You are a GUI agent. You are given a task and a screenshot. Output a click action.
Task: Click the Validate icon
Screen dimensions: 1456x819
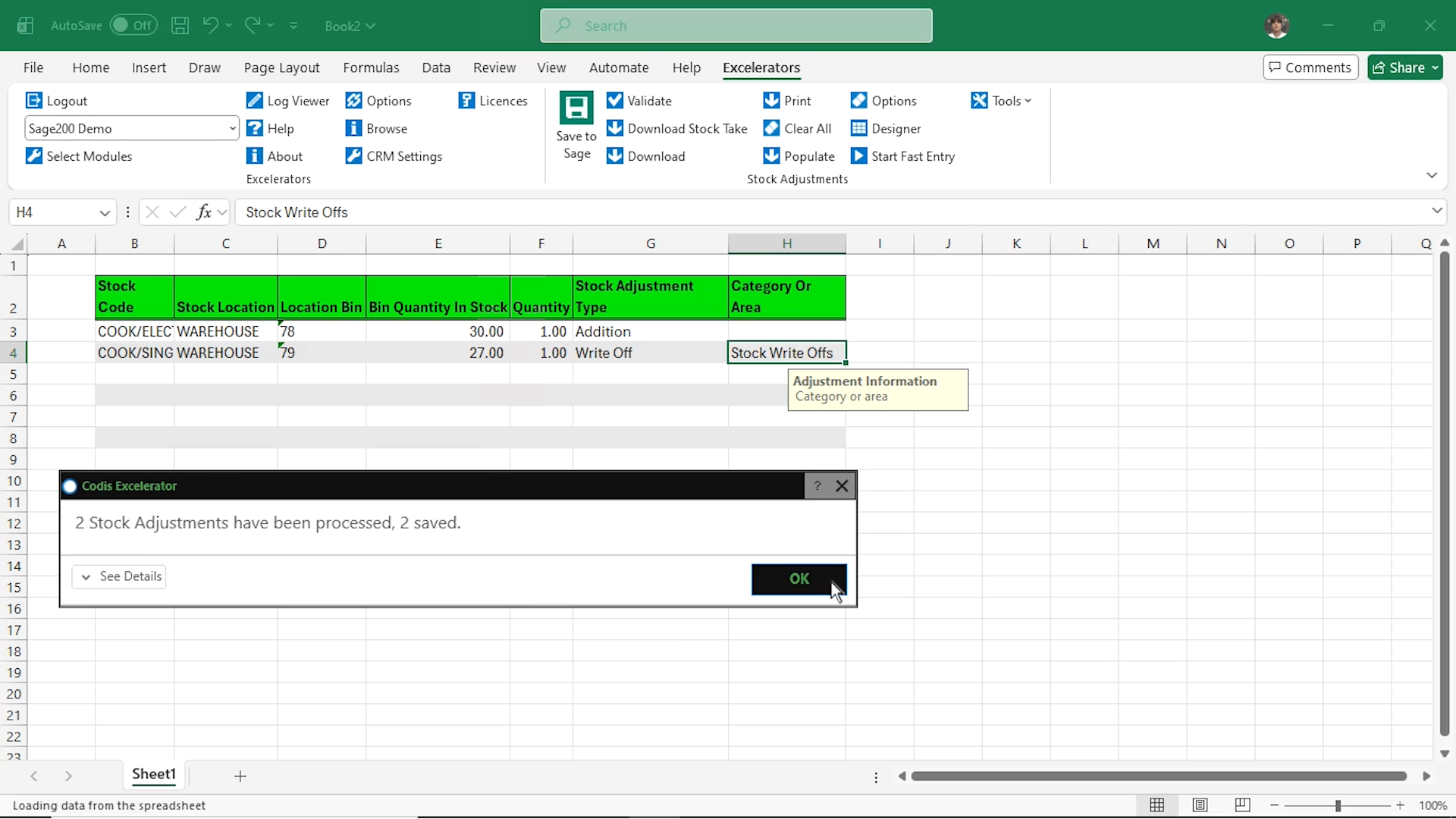coord(639,100)
